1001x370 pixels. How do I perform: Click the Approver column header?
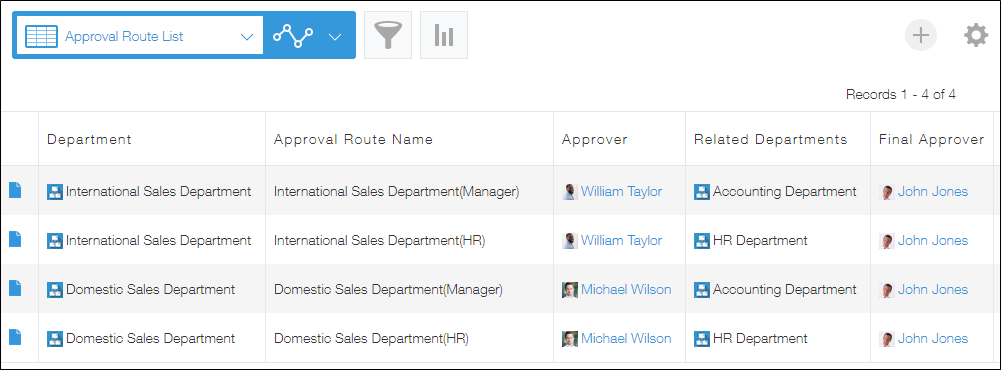620,138
